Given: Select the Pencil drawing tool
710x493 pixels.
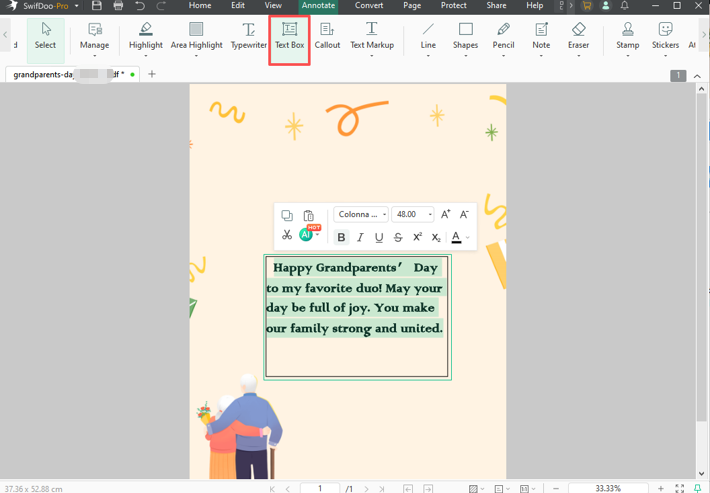Looking at the screenshot, I should pyautogui.click(x=503, y=36).
